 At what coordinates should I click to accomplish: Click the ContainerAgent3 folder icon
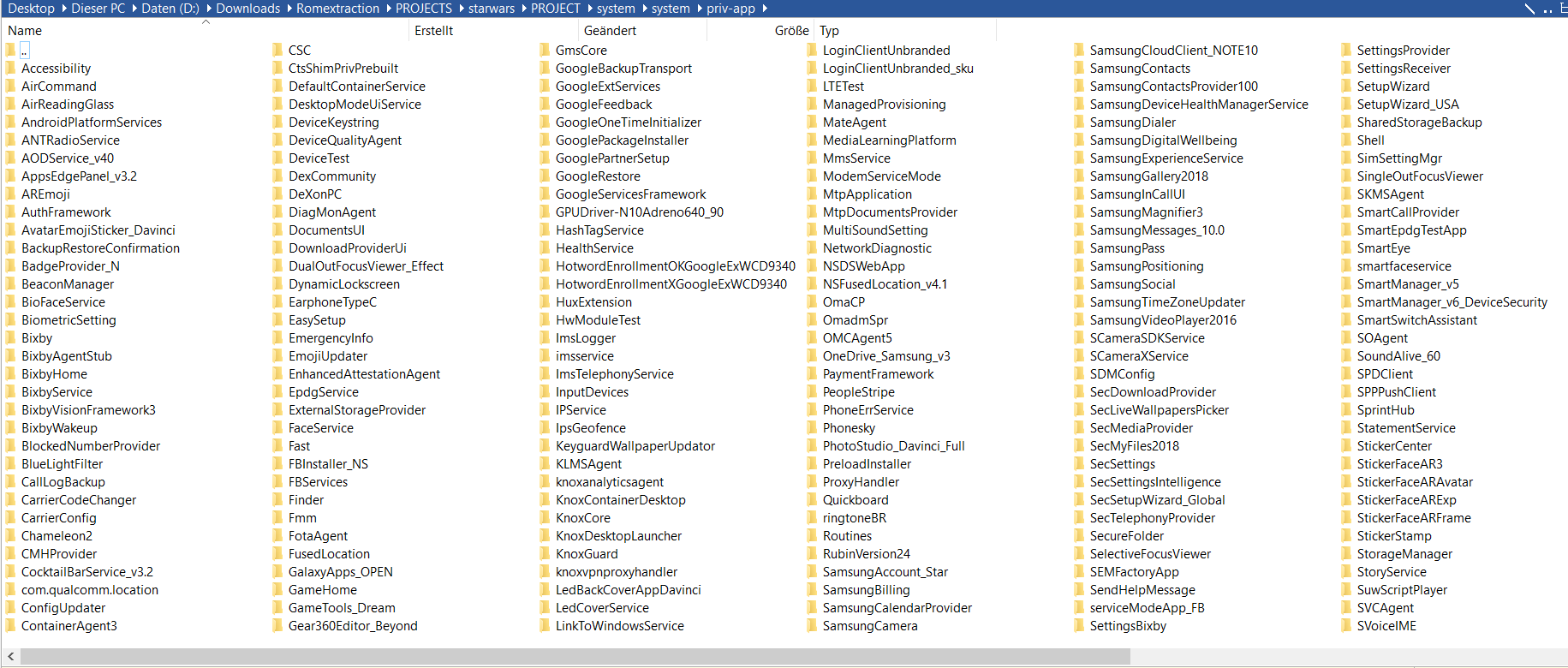pos(10,626)
